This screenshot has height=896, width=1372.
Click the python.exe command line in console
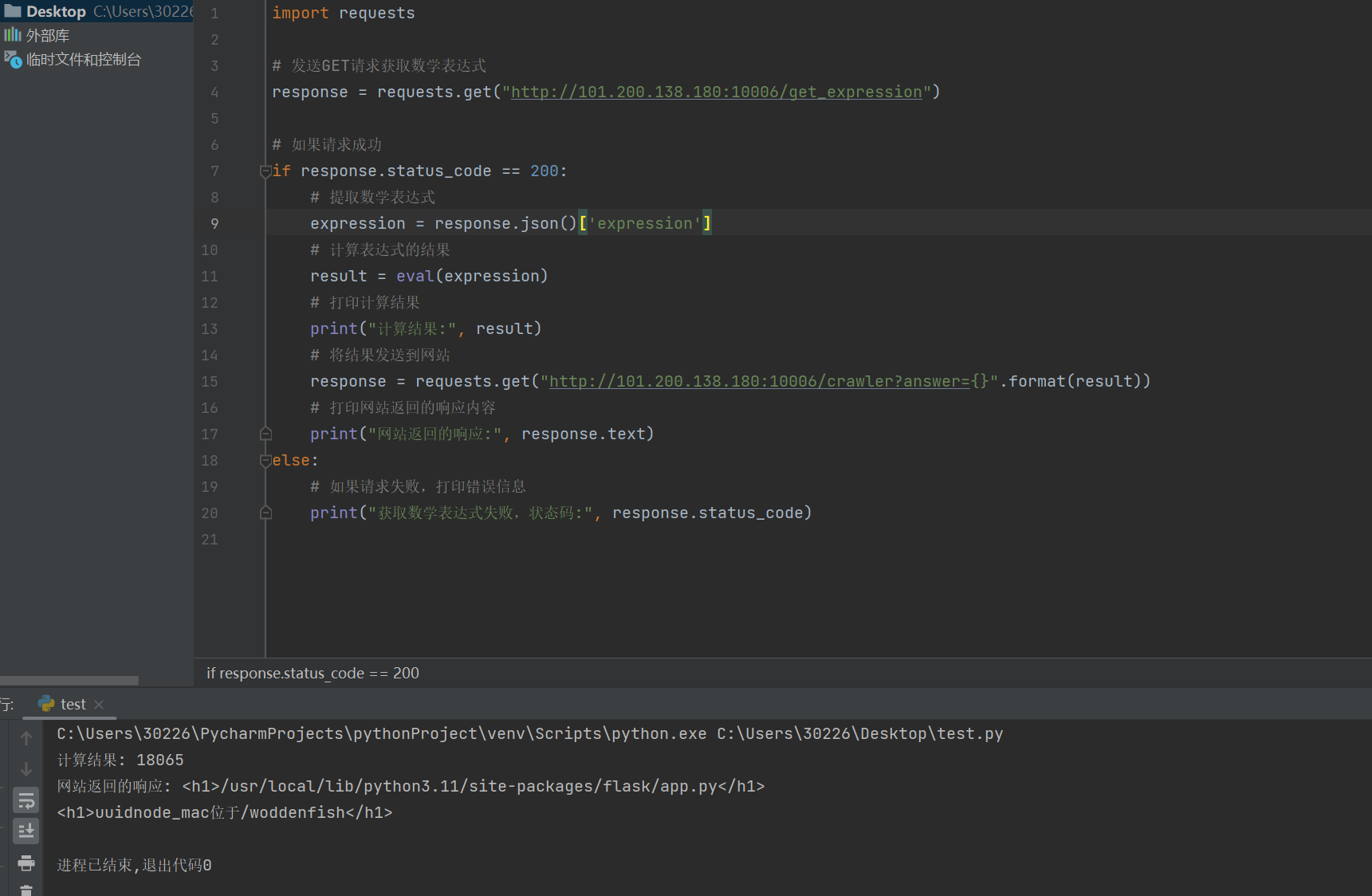530,733
